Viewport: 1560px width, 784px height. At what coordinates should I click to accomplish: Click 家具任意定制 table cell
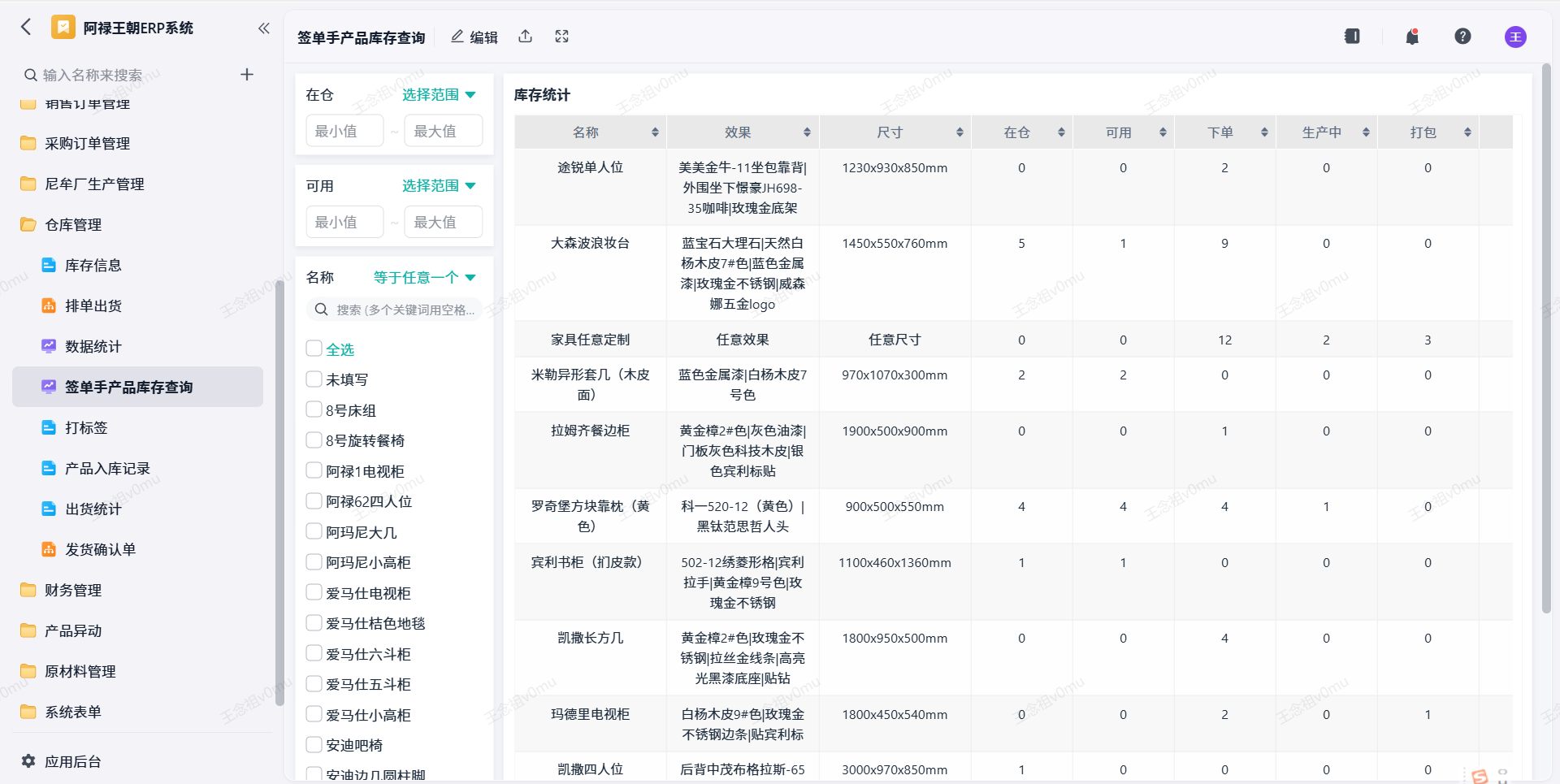coord(591,340)
